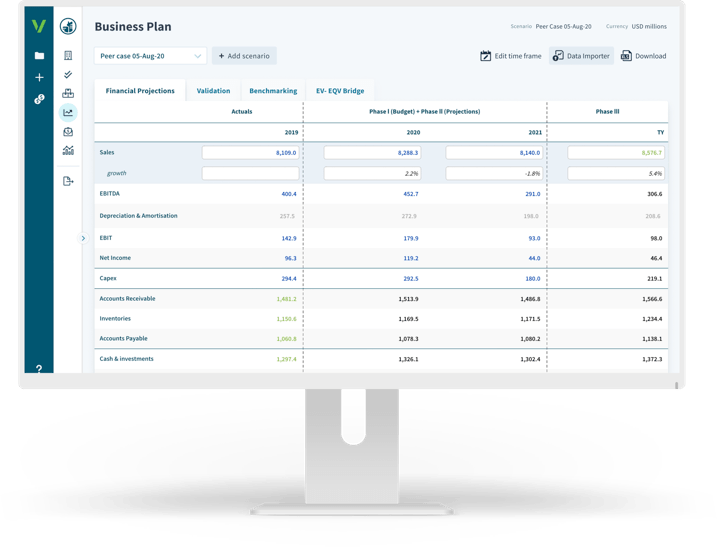Screen dimensions: 717x547
Task: Click Edit time frame
Action: click(x=511, y=56)
